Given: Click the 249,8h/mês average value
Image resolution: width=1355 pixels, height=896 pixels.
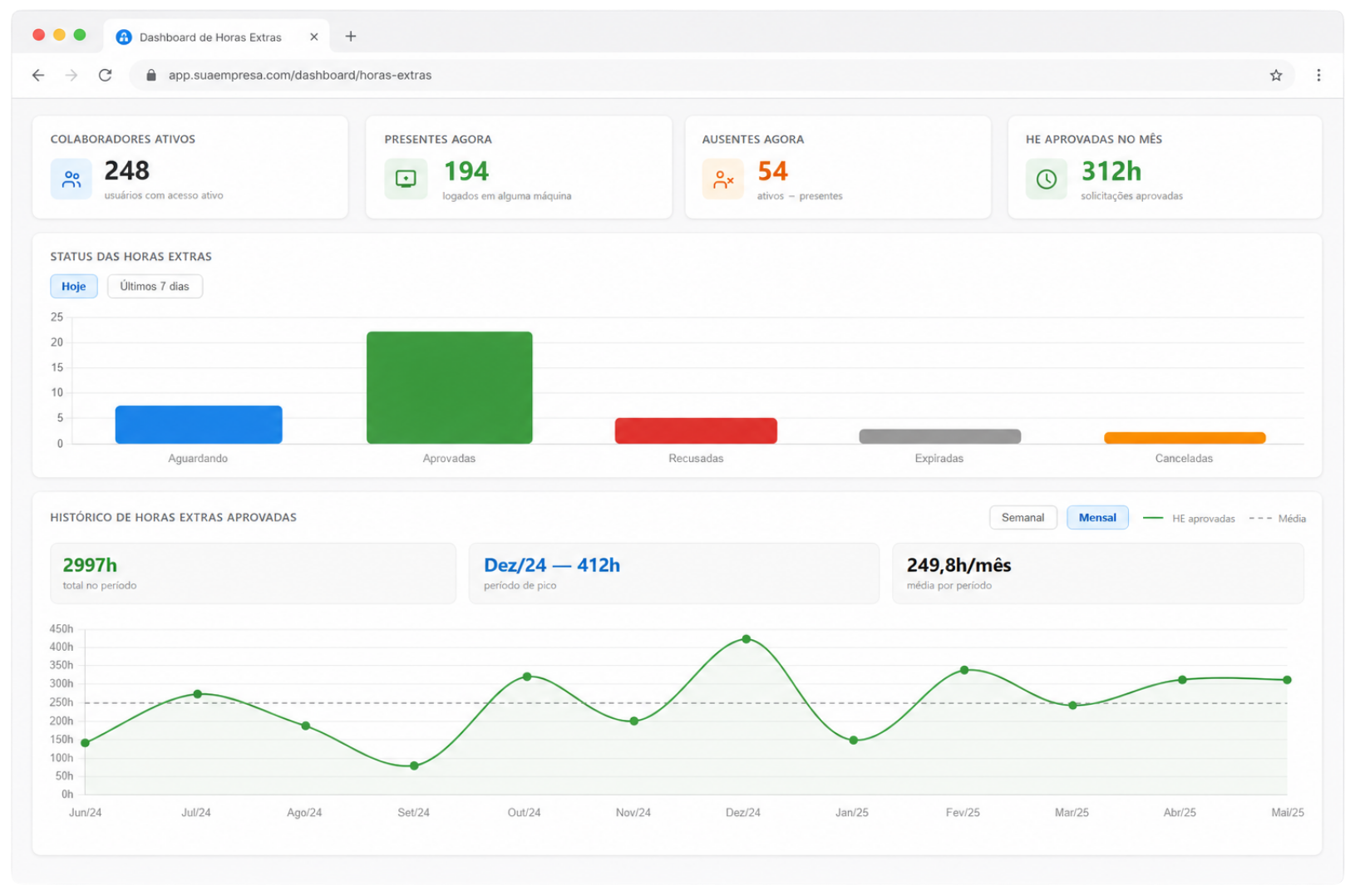Looking at the screenshot, I should tap(959, 565).
